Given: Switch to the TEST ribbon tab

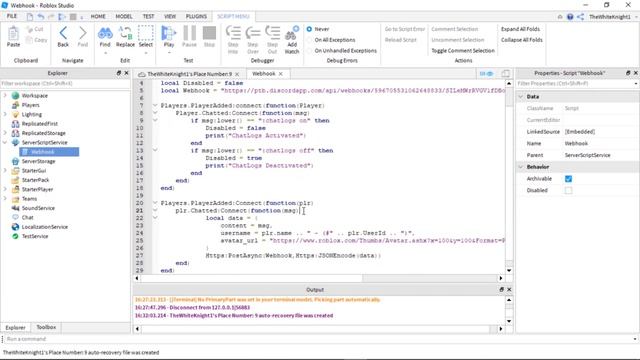Looking at the screenshot, I should coord(148,16).
